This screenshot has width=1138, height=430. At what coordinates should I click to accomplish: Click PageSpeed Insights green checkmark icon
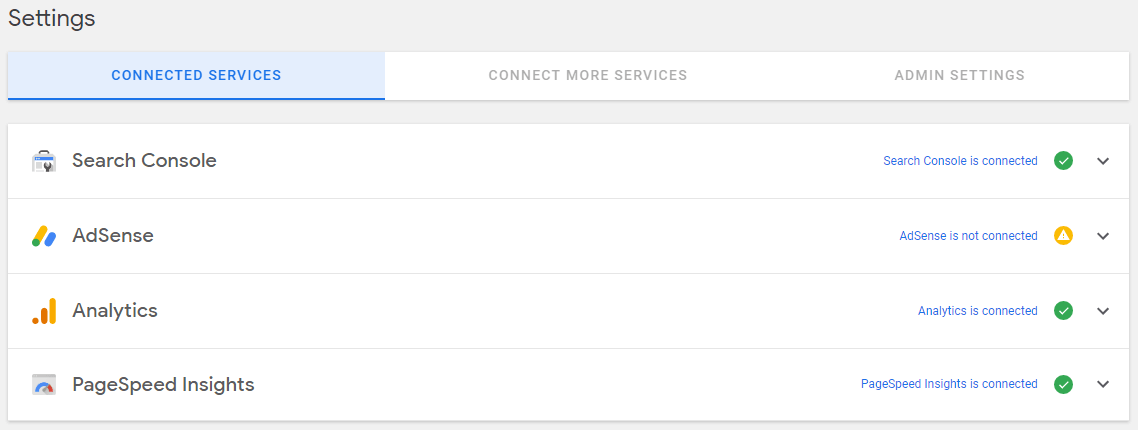1063,384
